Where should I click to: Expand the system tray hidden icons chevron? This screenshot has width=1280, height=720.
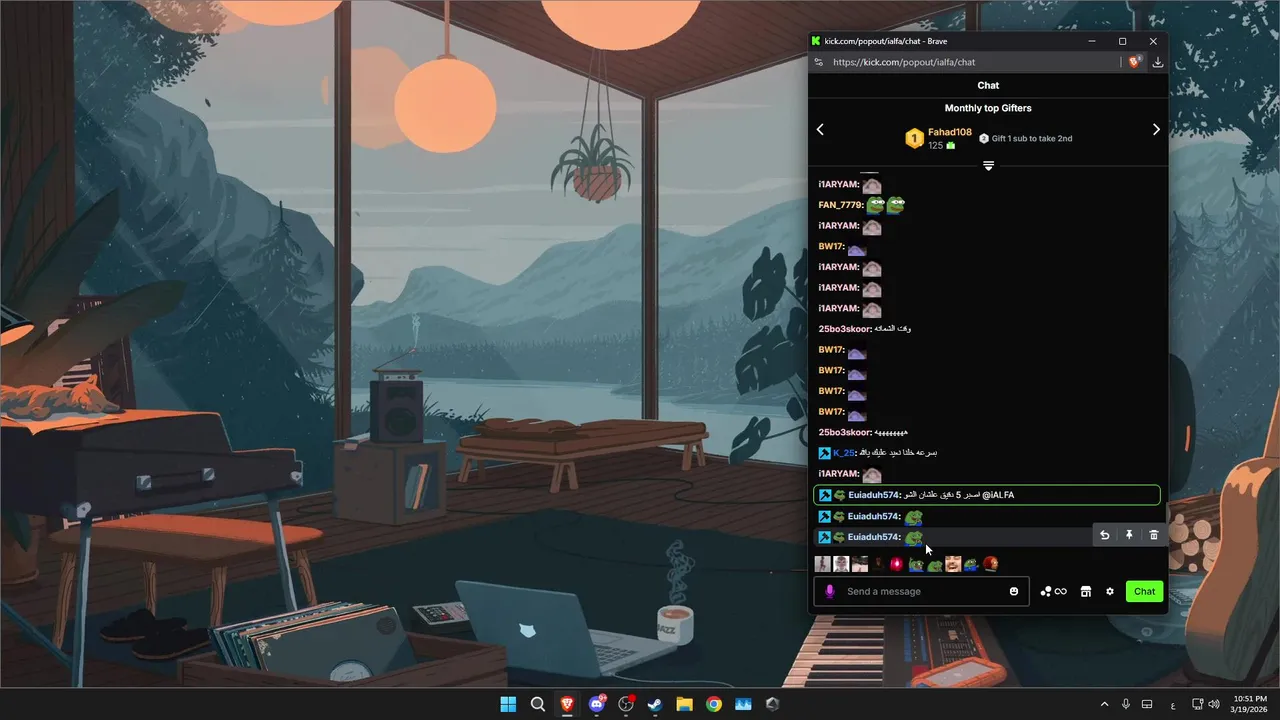(1104, 704)
